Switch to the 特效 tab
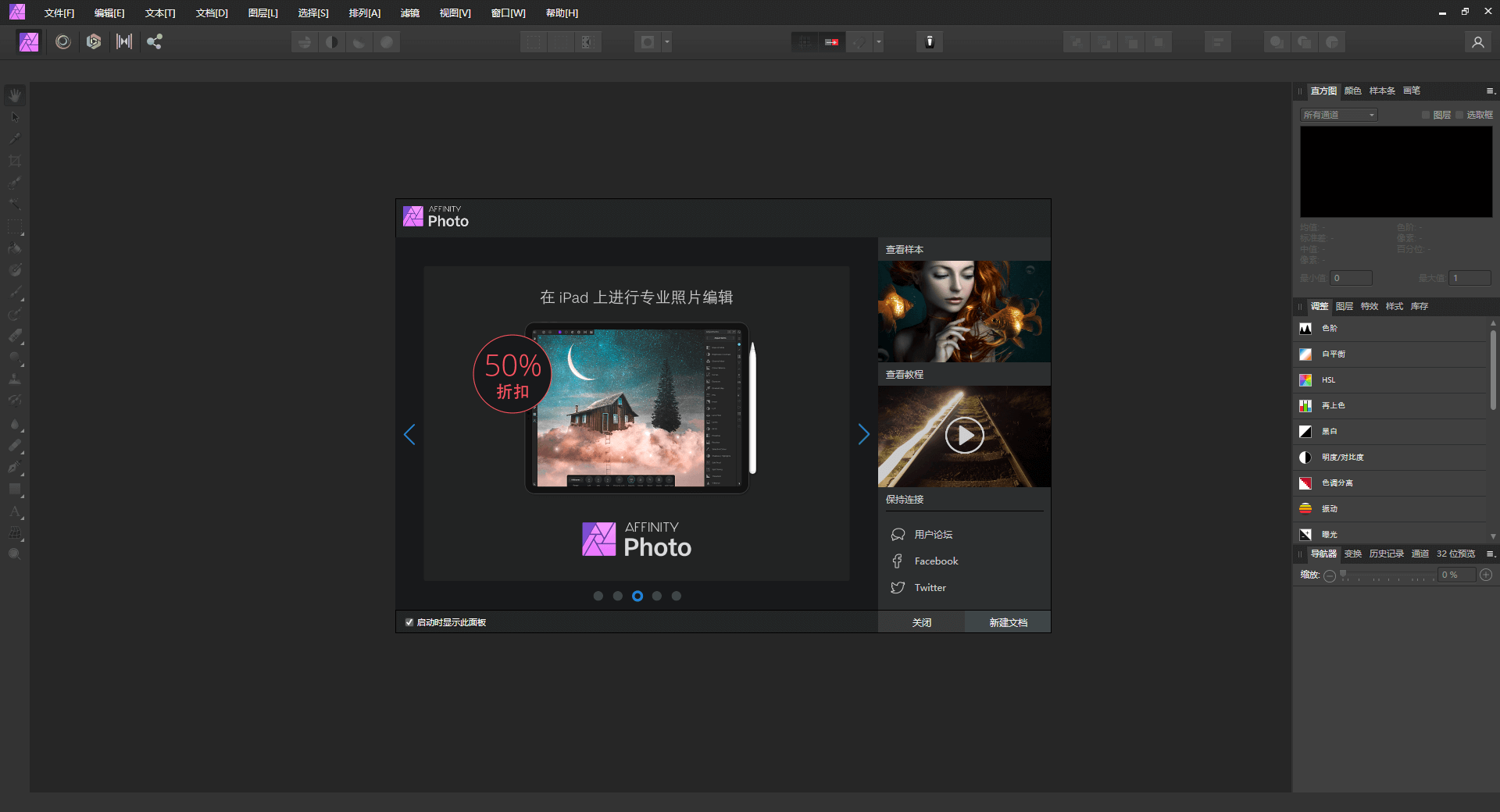 1370,307
